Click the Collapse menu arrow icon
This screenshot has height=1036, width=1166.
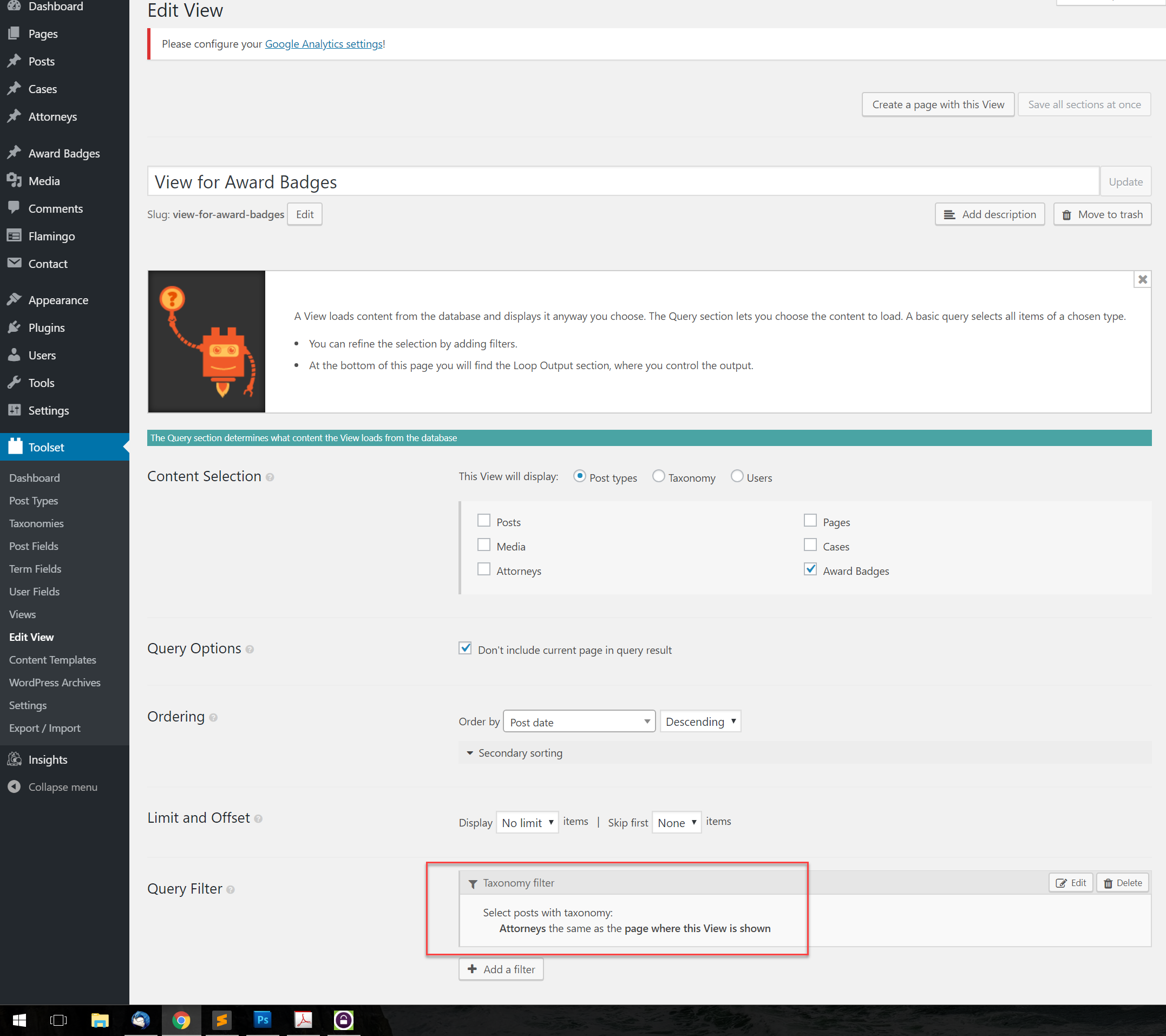(14, 786)
